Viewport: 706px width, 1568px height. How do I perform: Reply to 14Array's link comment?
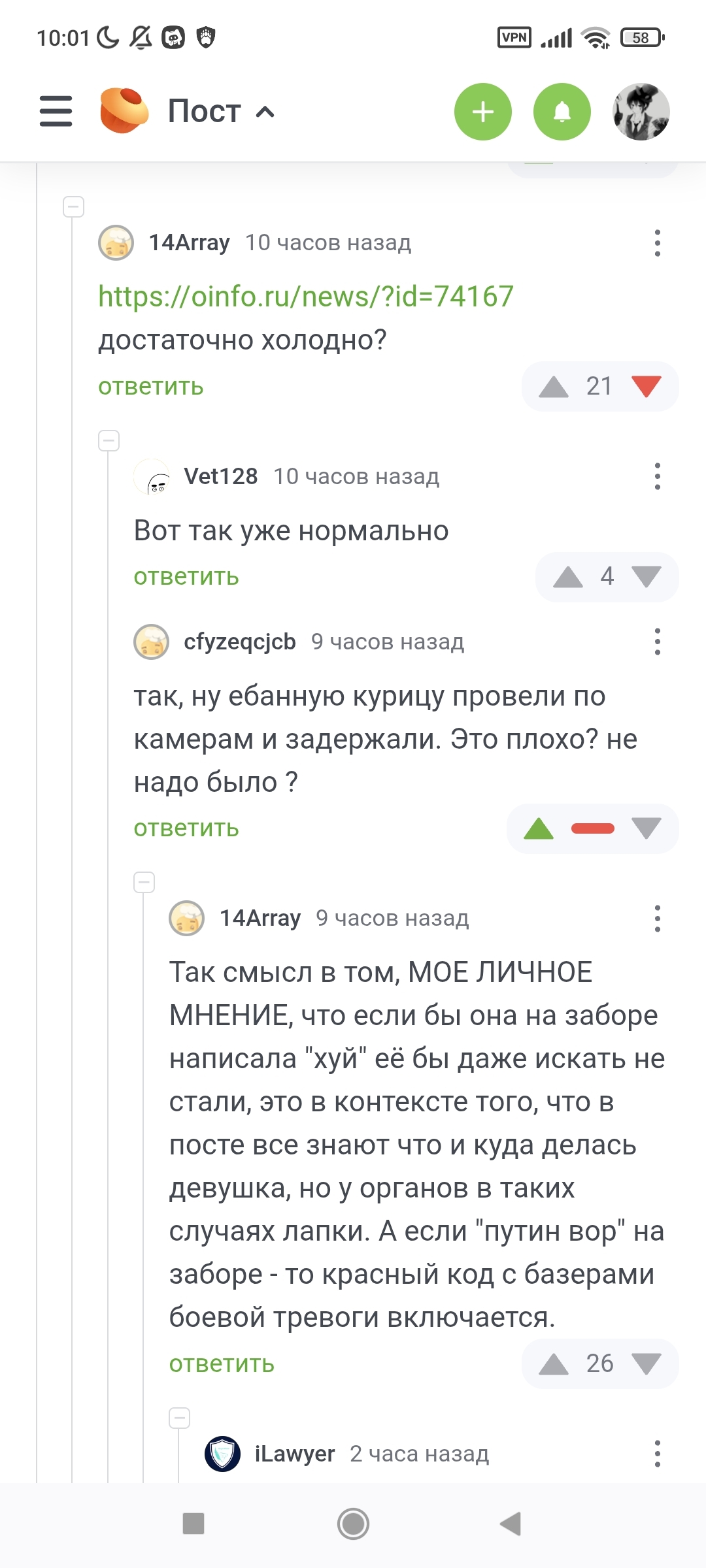coord(151,387)
